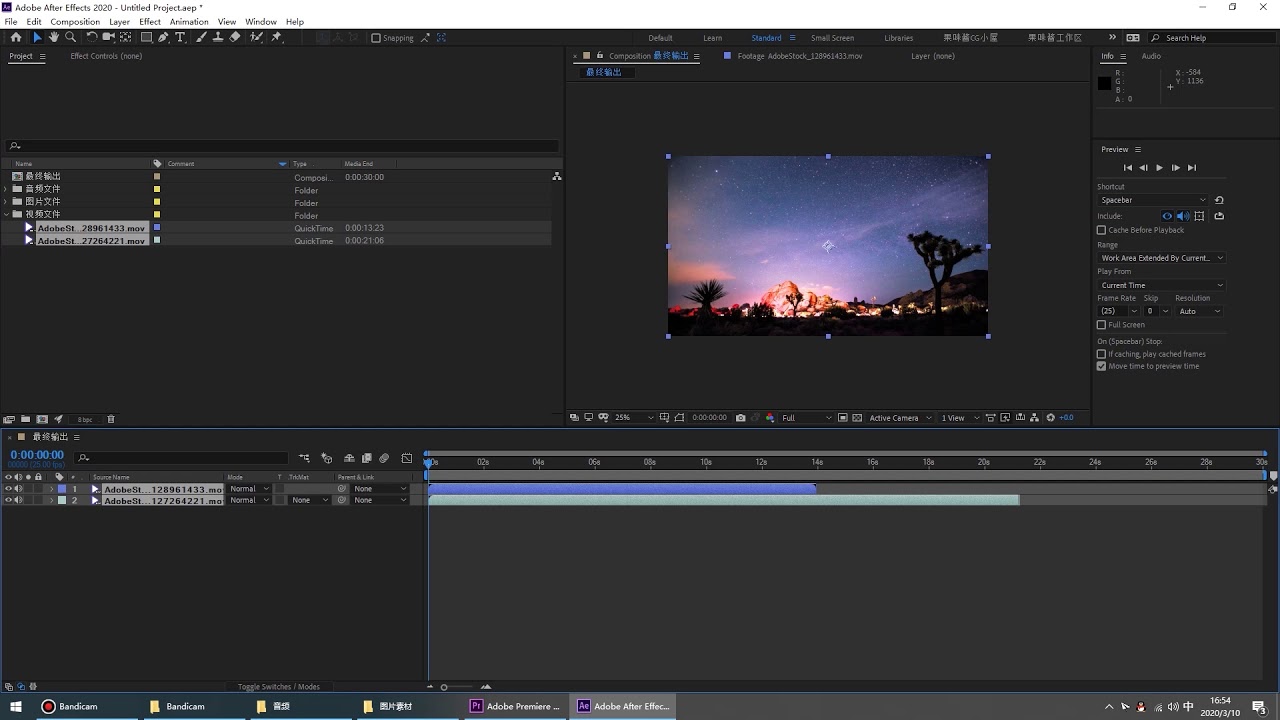Open the 1 View layout dropdown

coord(961,418)
